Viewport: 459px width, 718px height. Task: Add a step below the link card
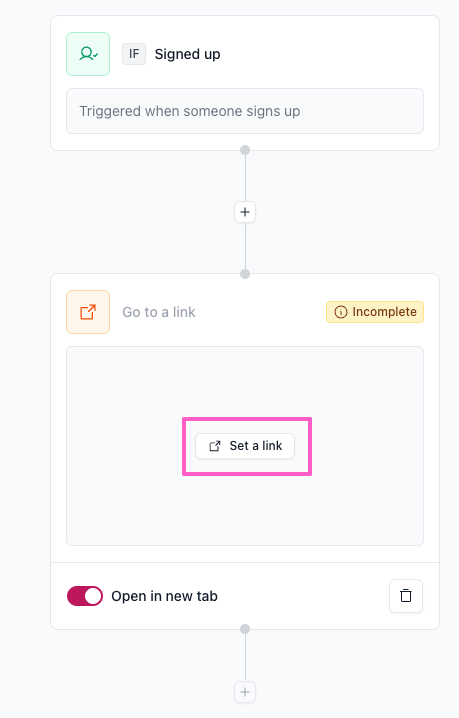(245, 692)
